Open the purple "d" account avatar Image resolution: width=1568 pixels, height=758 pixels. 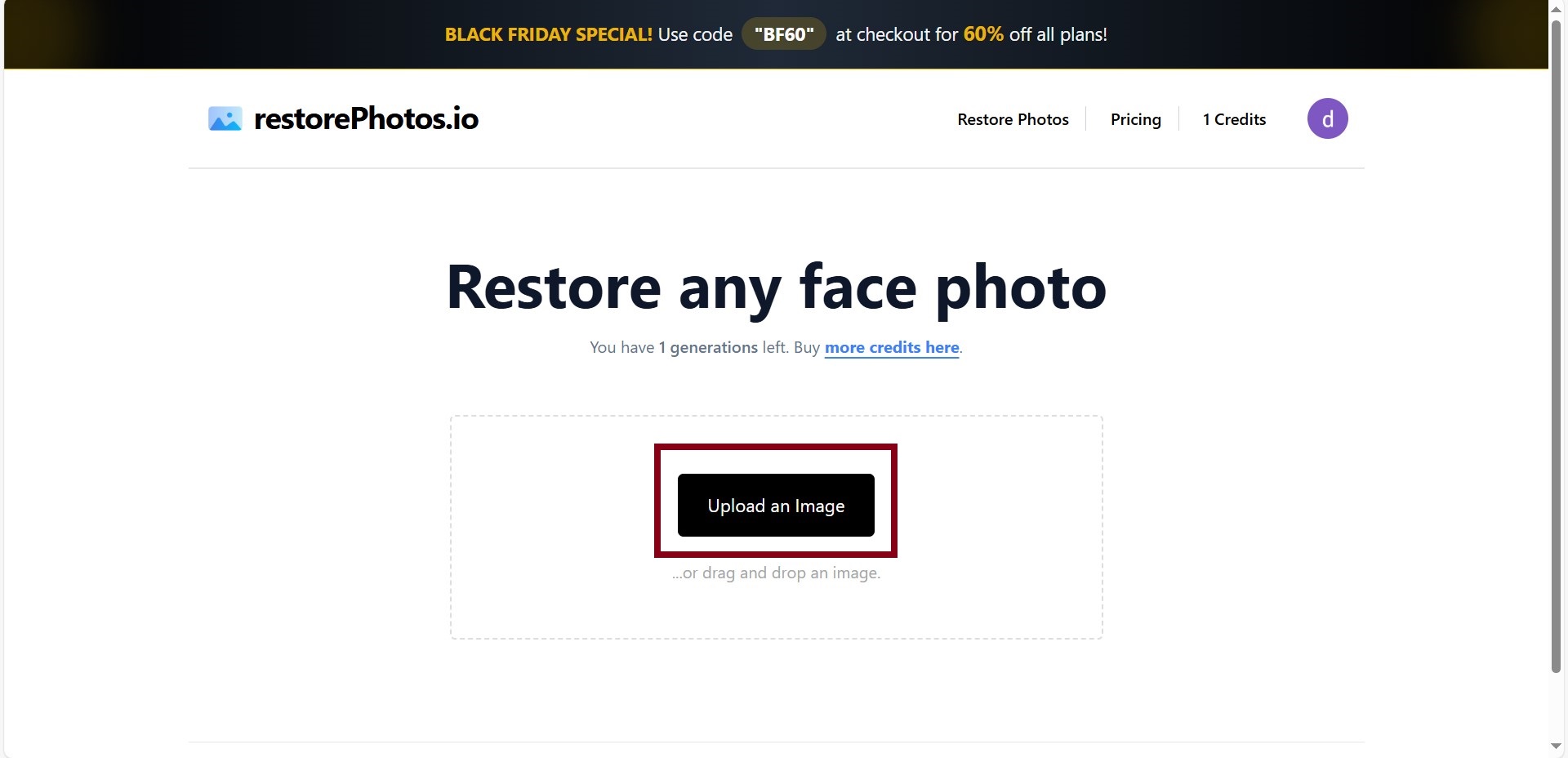coord(1327,118)
